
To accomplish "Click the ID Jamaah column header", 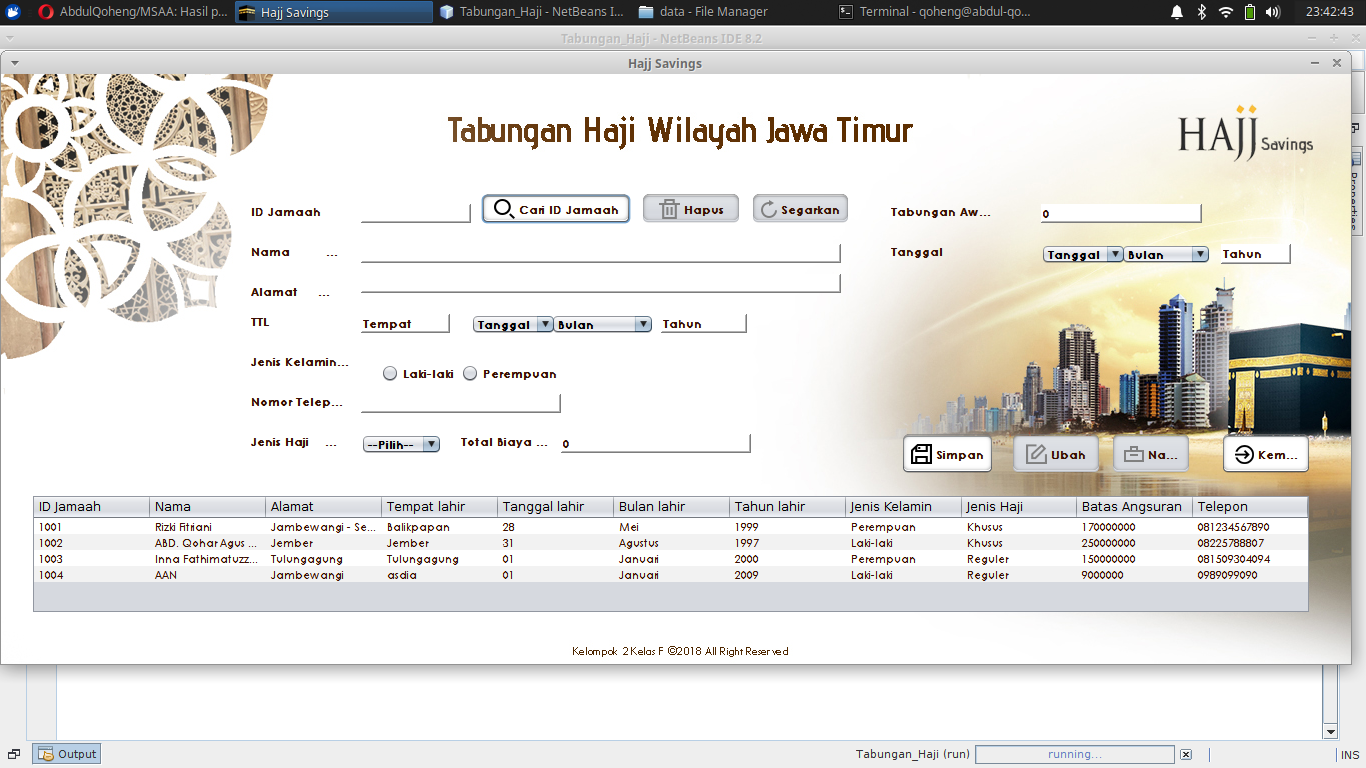I will (x=92, y=506).
